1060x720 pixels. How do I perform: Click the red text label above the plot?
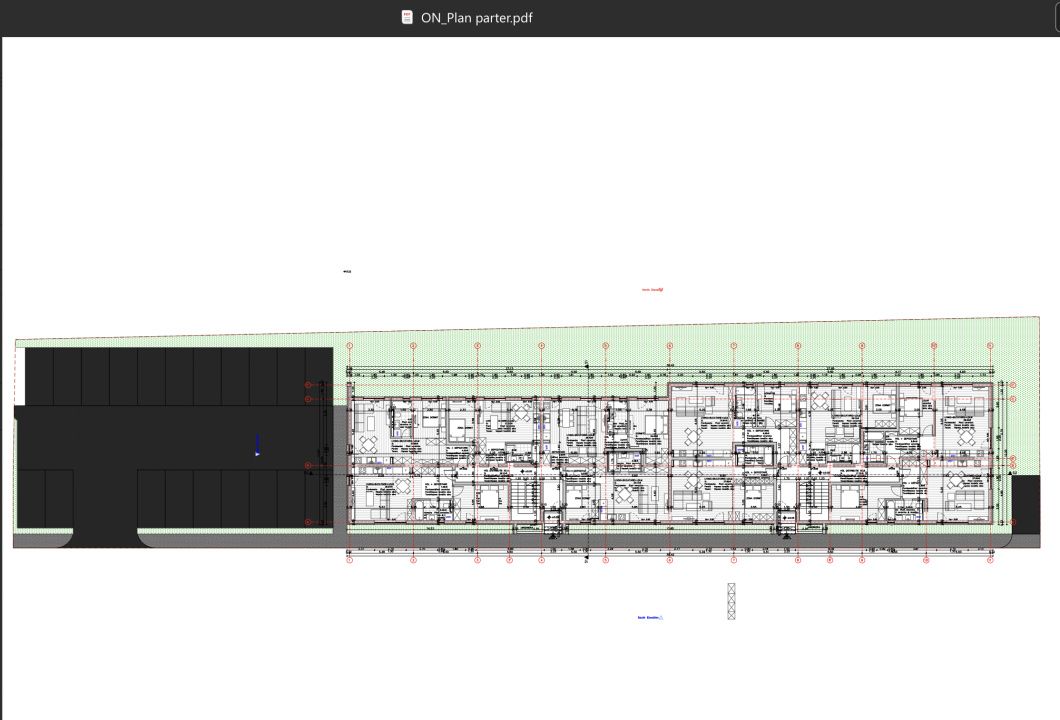click(652, 289)
